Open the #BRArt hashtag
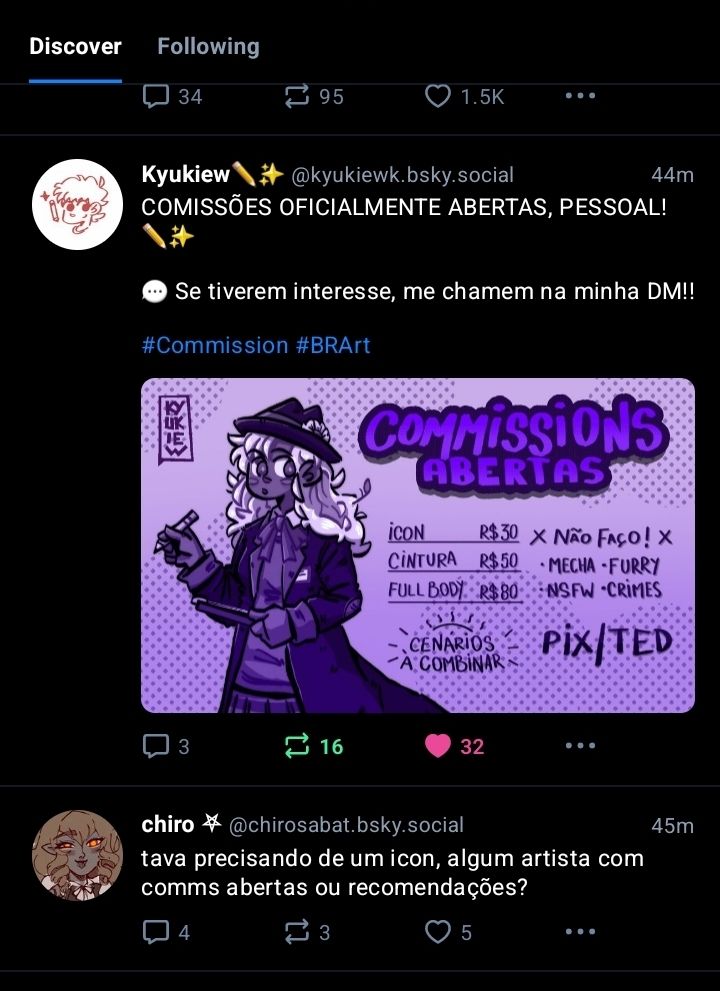 [x=333, y=346]
